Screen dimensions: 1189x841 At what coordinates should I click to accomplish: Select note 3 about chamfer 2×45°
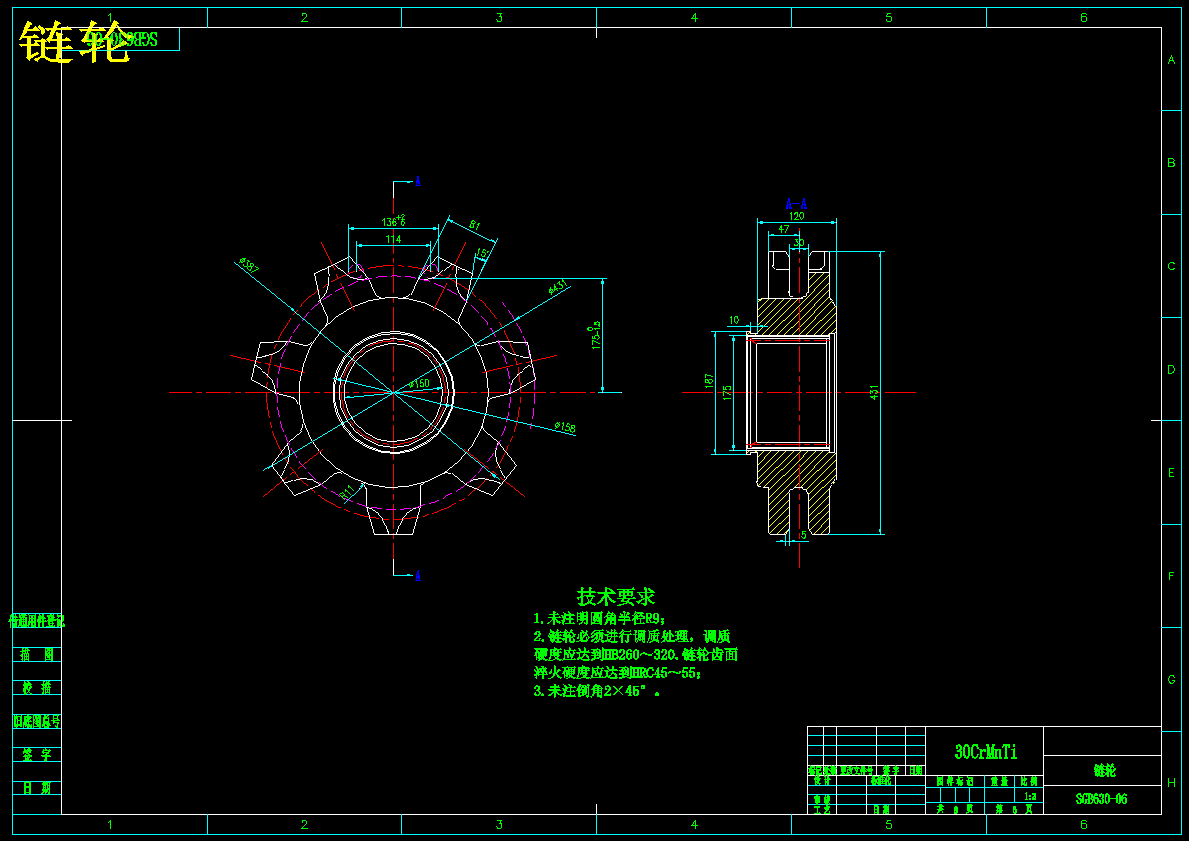click(597, 691)
